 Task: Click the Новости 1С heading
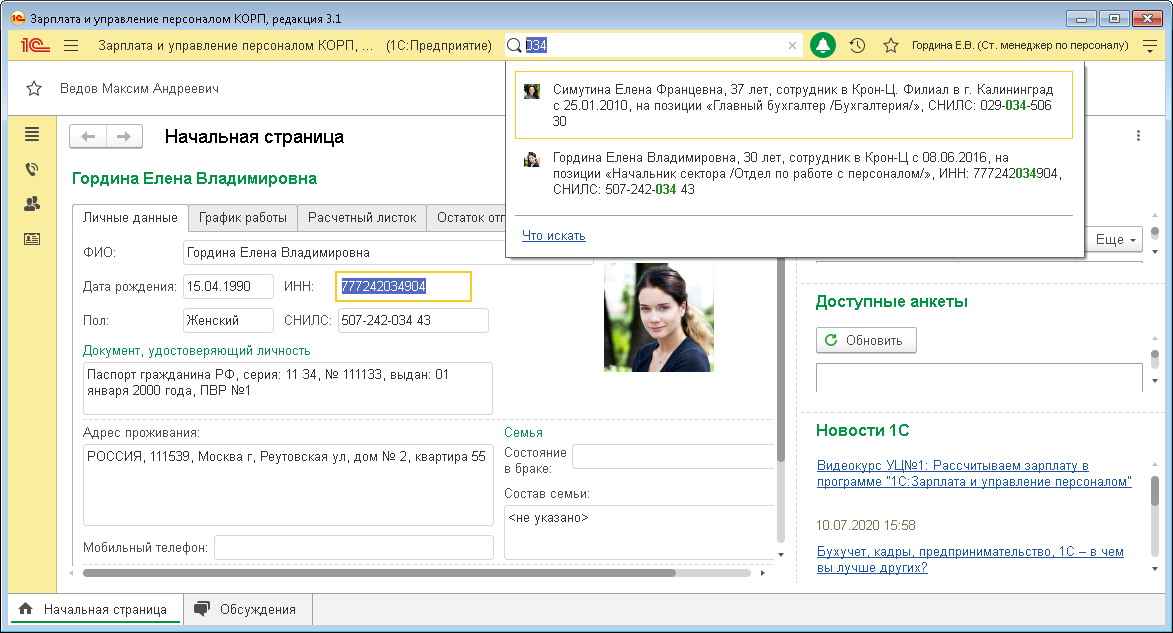(x=863, y=431)
